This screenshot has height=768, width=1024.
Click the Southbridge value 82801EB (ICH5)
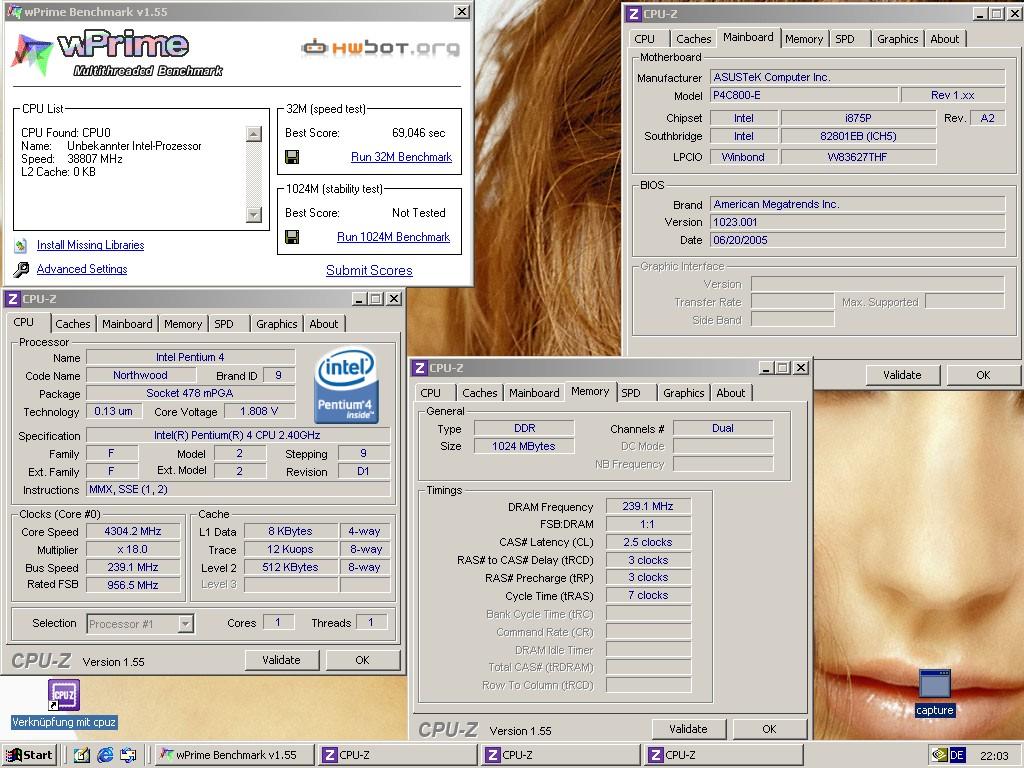pyautogui.click(x=858, y=136)
